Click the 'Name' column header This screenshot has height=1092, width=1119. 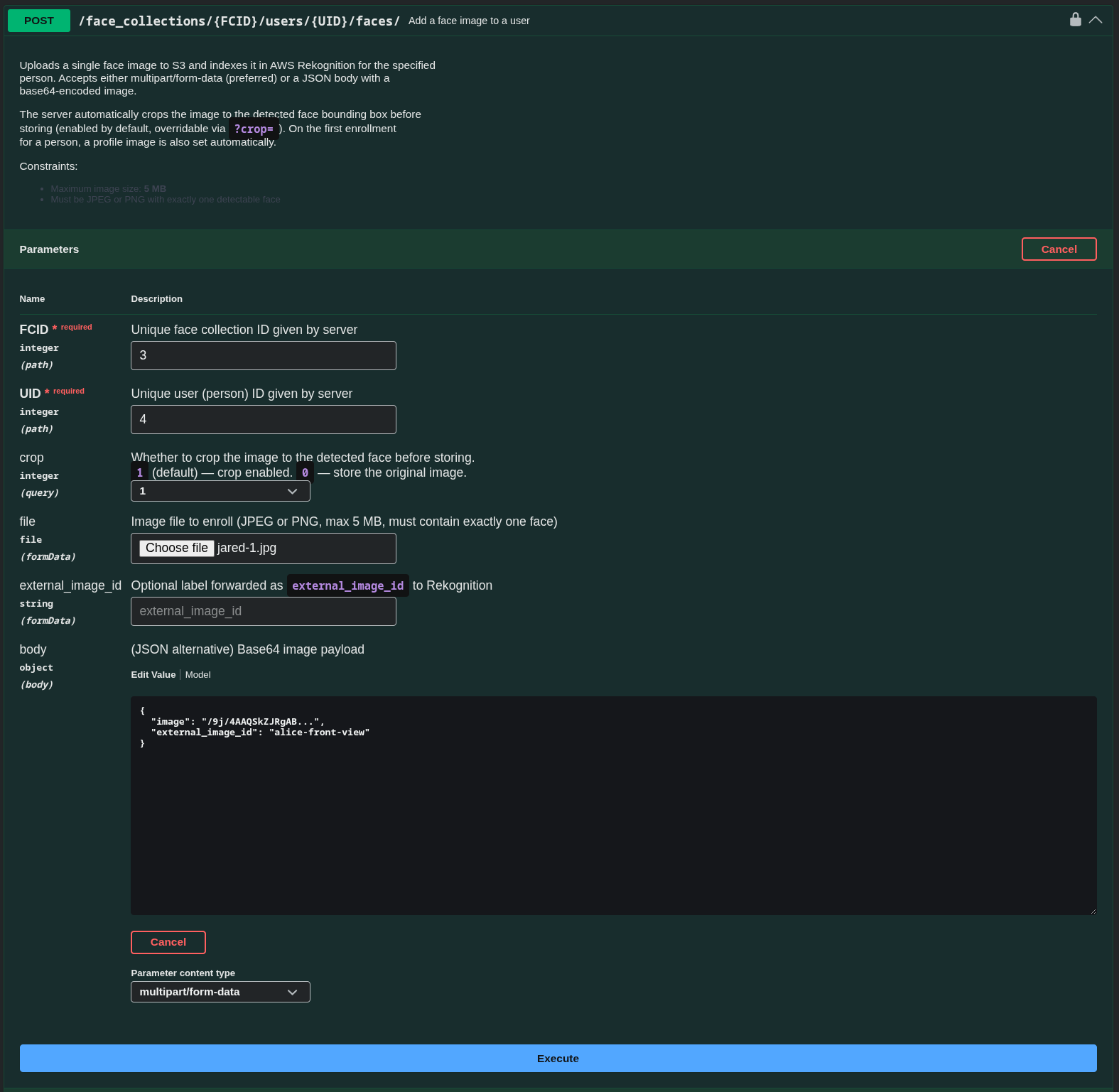click(32, 299)
